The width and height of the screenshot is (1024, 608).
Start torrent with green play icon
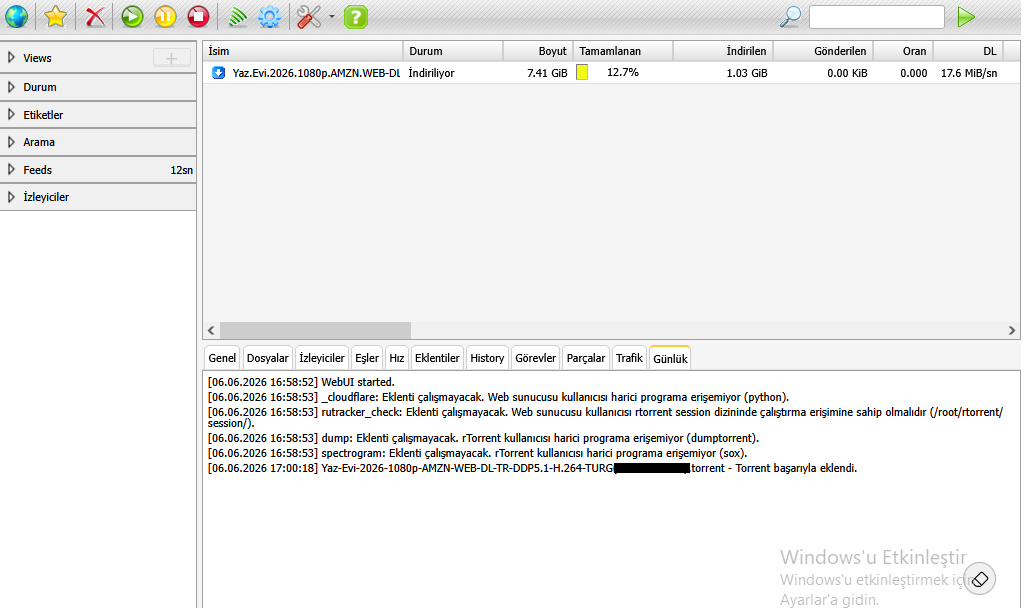tap(132, 16)
